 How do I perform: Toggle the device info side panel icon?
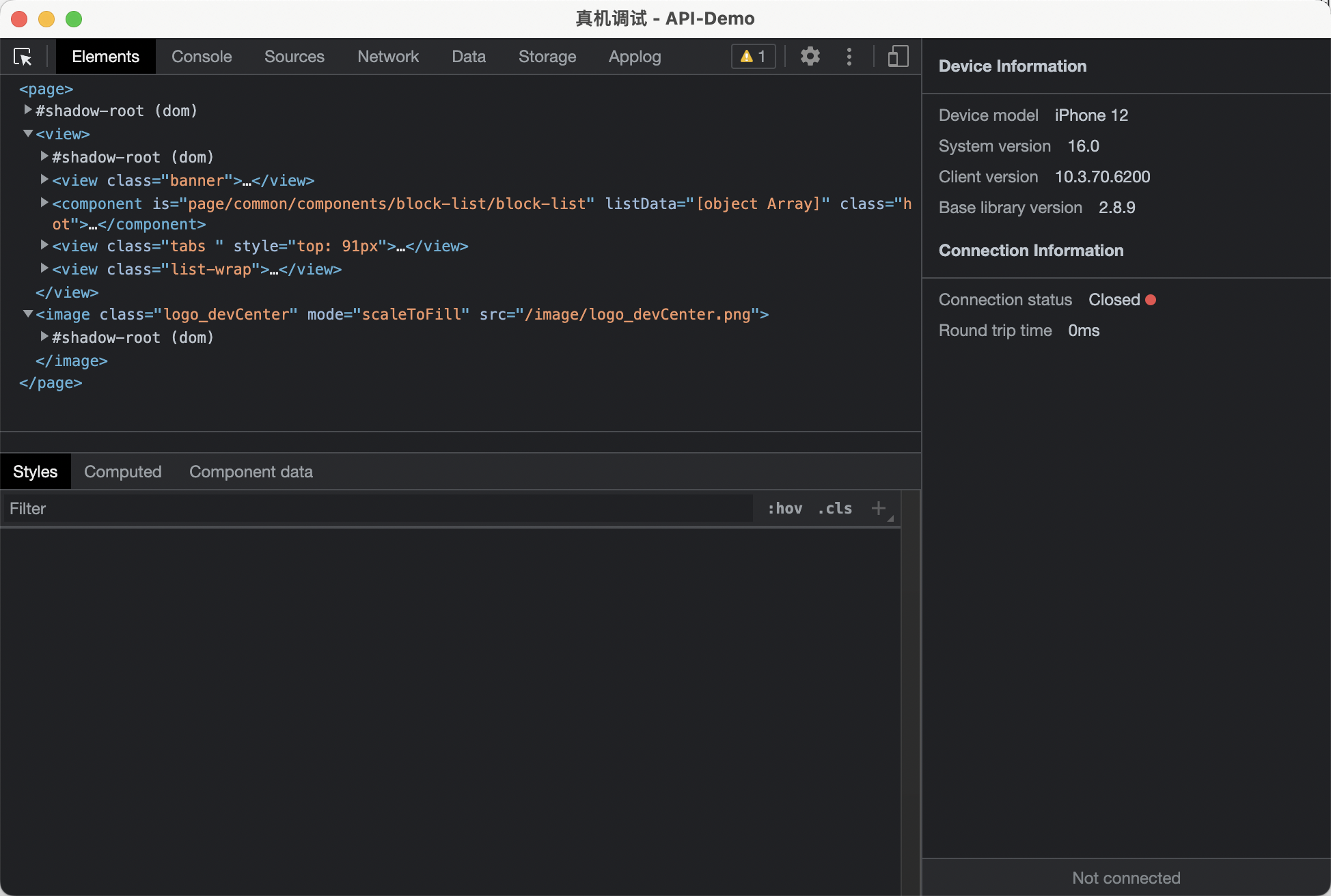coord(898,56)
